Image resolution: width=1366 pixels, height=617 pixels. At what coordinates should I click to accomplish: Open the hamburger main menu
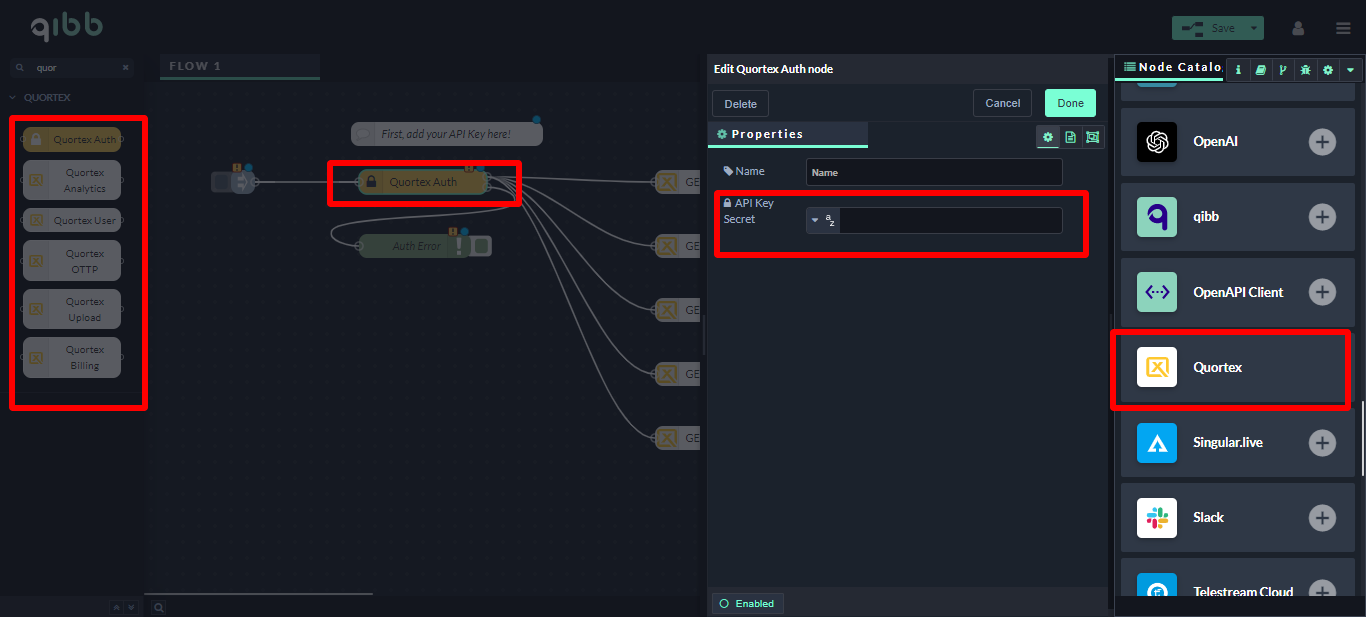point(1343,28)
